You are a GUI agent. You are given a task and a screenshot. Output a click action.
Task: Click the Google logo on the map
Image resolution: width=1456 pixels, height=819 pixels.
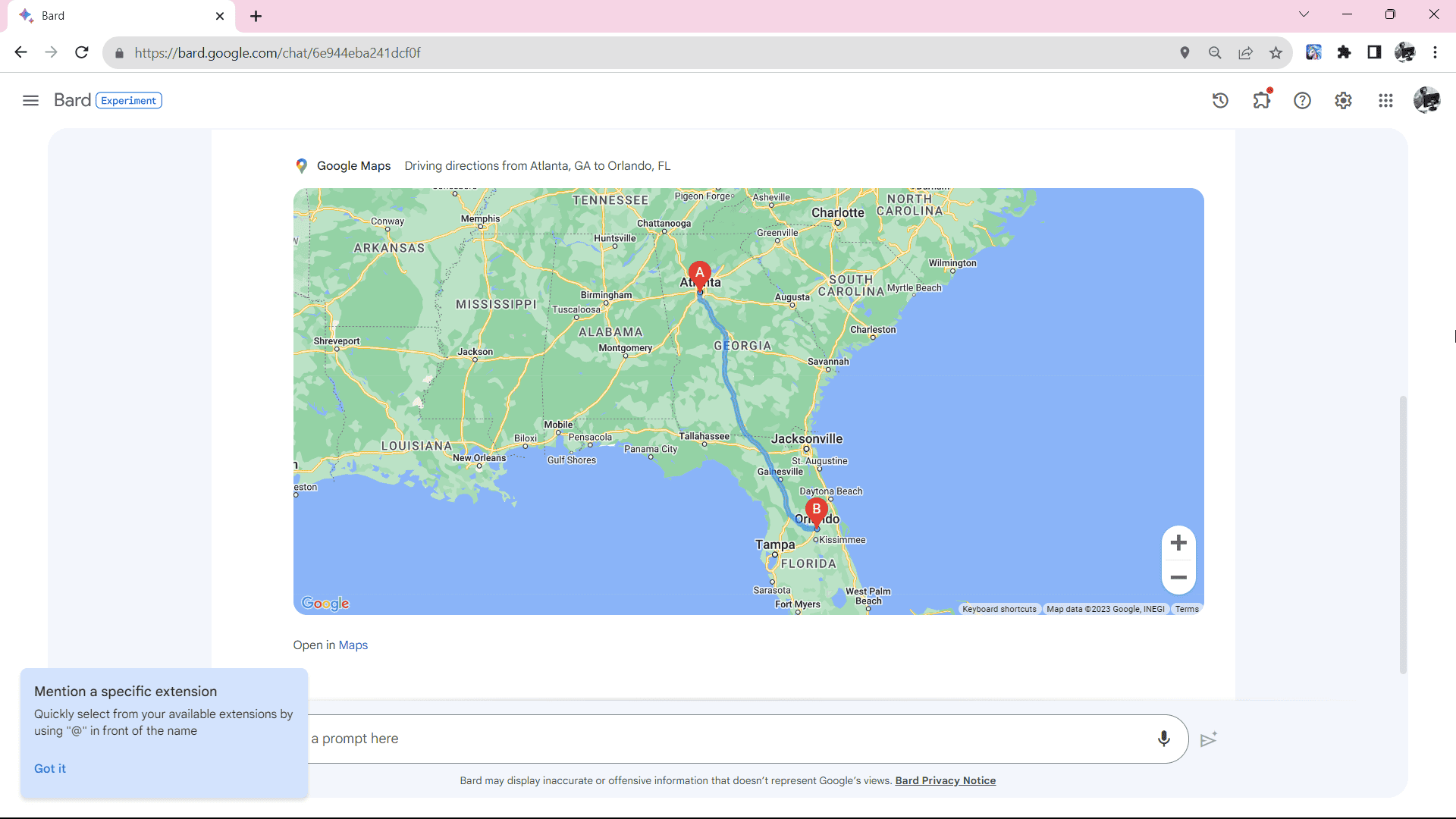[x=325, y=604]
